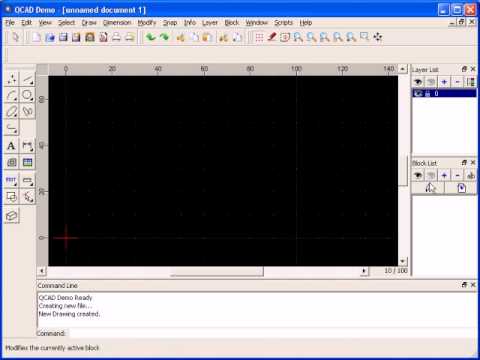Select the Text tool with A icon
This screenshot has width=480, height=360.
pyautogui.click(x=12, y=146)
